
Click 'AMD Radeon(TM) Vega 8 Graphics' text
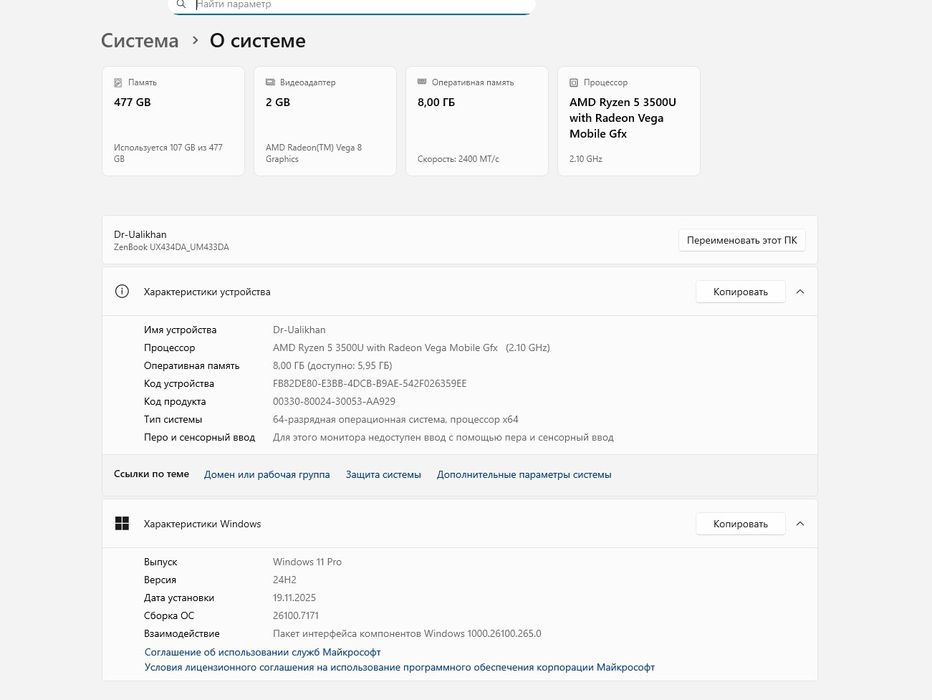click(x=314, y=153)
